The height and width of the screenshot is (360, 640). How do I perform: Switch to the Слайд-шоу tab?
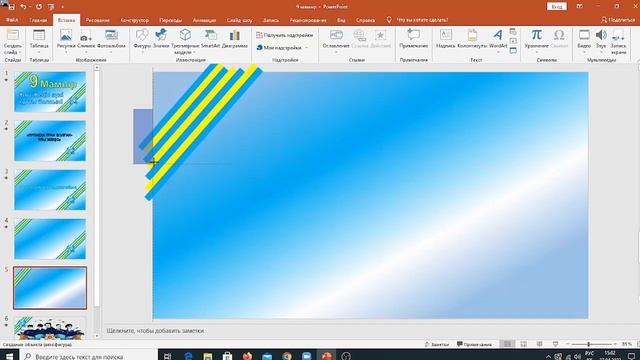(239, 20)
